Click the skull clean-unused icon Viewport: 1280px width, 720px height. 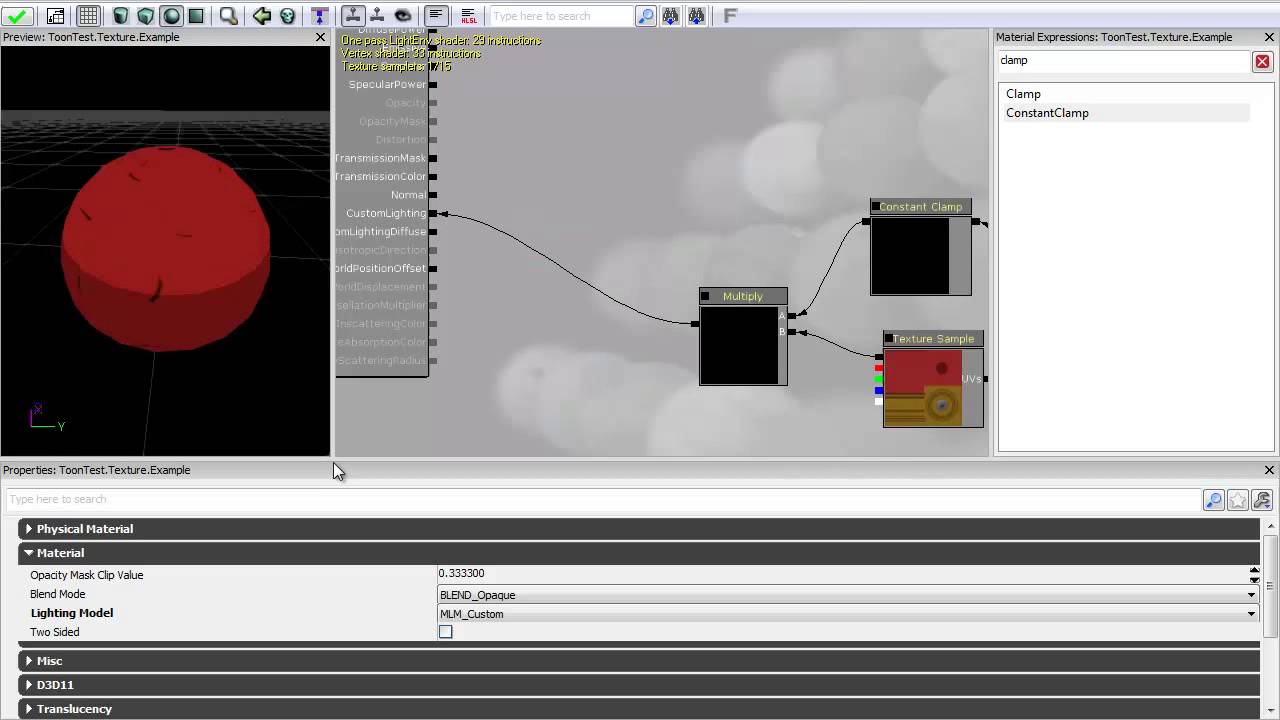coord(288,16)
